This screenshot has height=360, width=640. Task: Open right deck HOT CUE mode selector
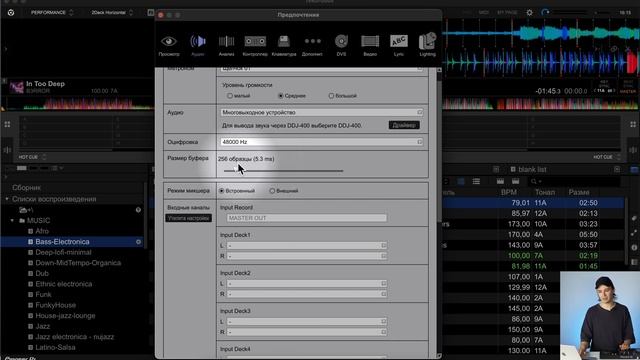[x=607, y=157]
